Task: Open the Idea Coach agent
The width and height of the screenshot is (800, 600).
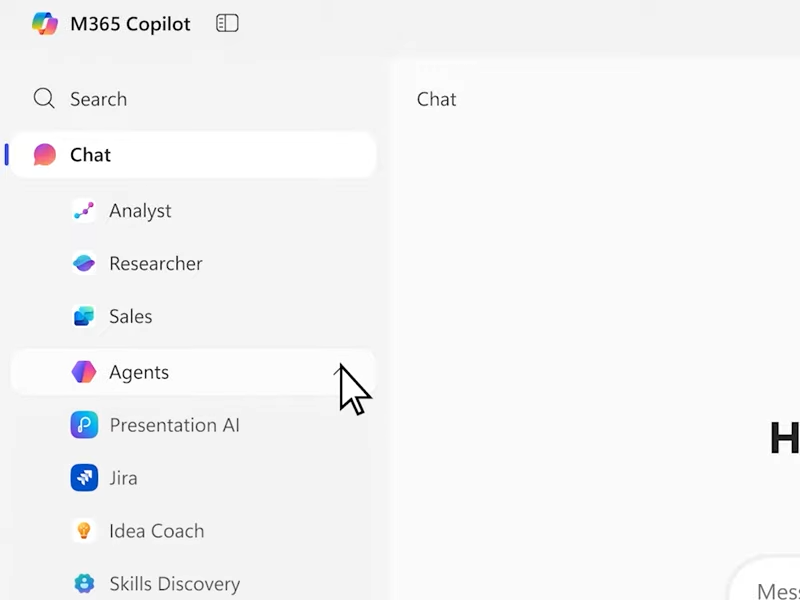Action: pos(156,530)
